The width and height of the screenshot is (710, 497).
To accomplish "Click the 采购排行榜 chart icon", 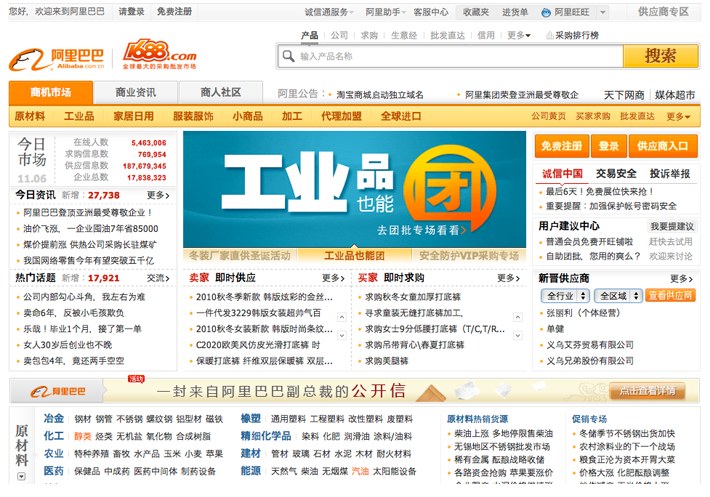I will pos(549,35).
